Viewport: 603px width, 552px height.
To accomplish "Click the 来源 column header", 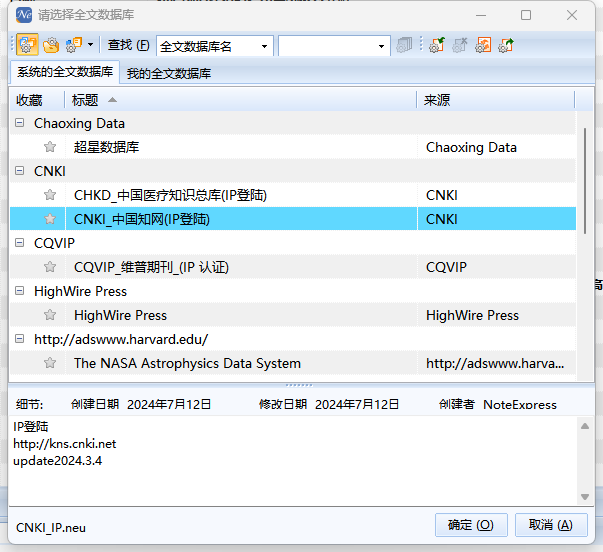I will click(496, 100).
